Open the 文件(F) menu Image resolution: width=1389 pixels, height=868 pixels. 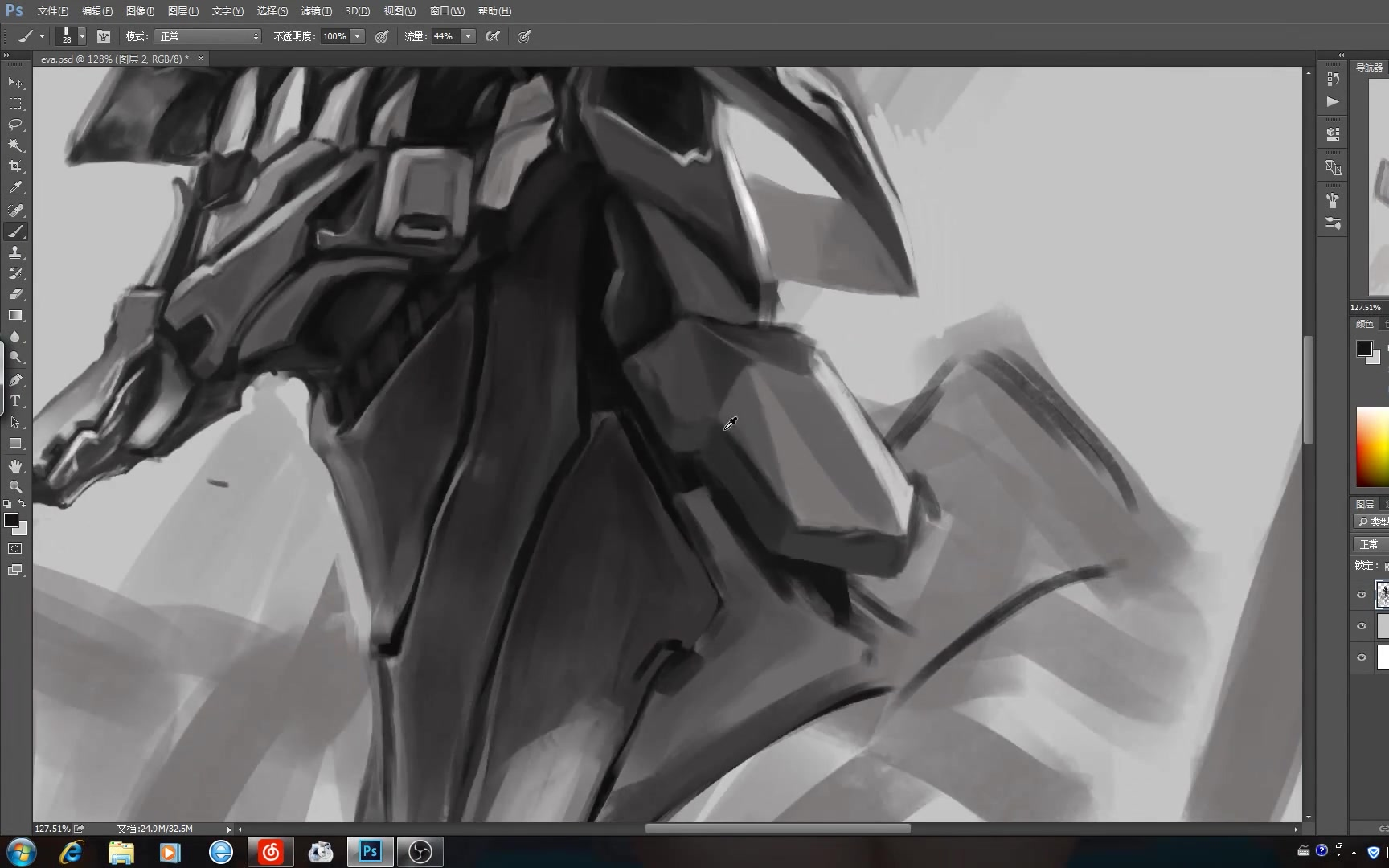(x=53, y=11)
